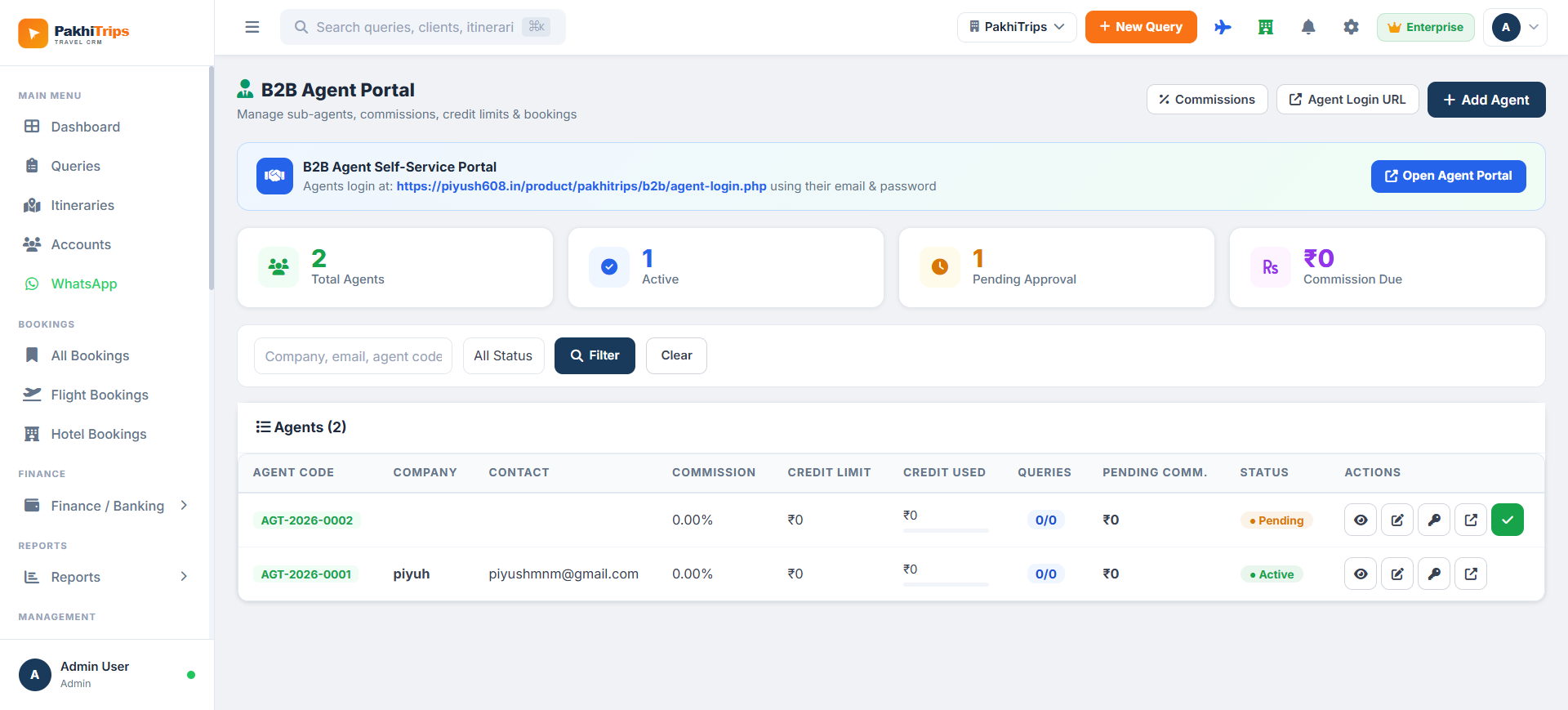The image size is (1568, 710).
Task: Open the All Status filter dropdown
Action: pos(503,355)
